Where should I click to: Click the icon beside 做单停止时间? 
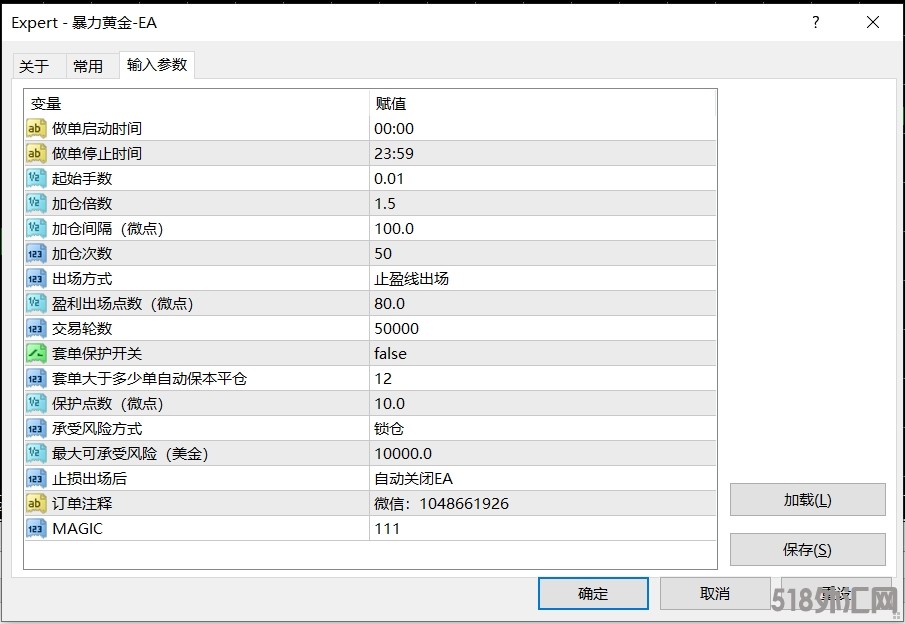tap(36, 153)
